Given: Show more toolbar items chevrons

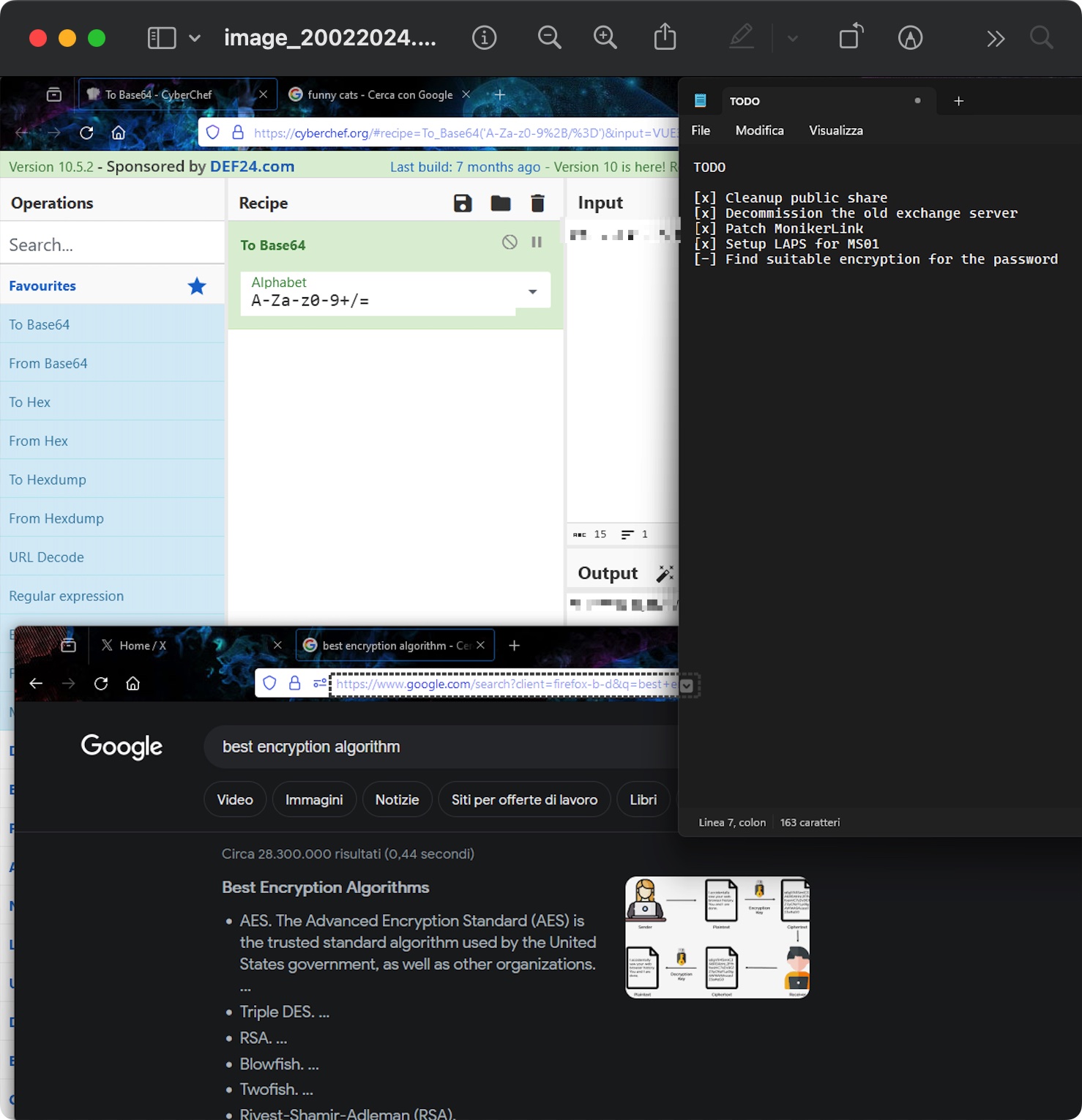Looking at the screenshot, I should point(996,38).
